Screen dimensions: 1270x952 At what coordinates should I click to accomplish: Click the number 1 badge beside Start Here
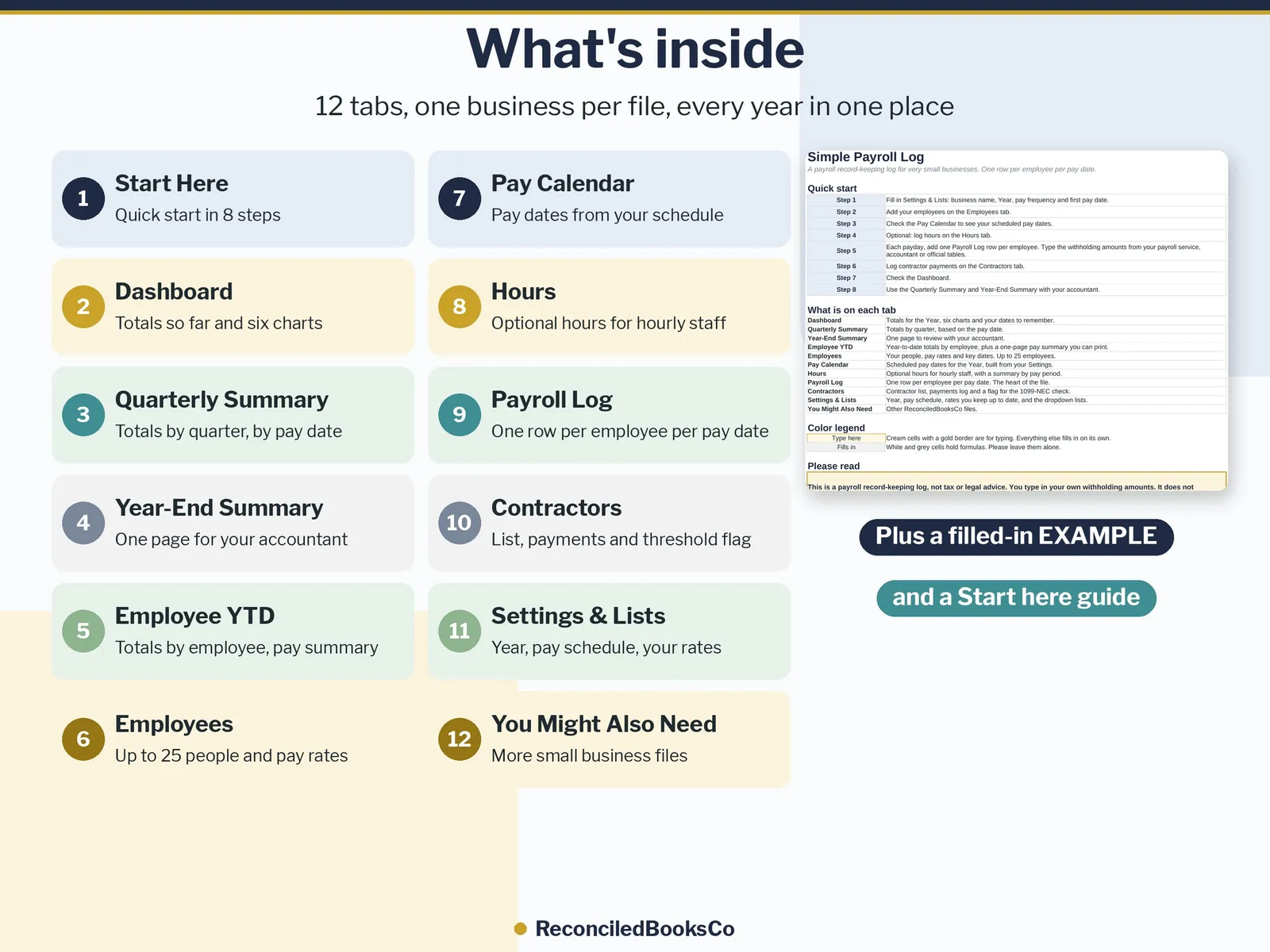click(x=83, y=198)
